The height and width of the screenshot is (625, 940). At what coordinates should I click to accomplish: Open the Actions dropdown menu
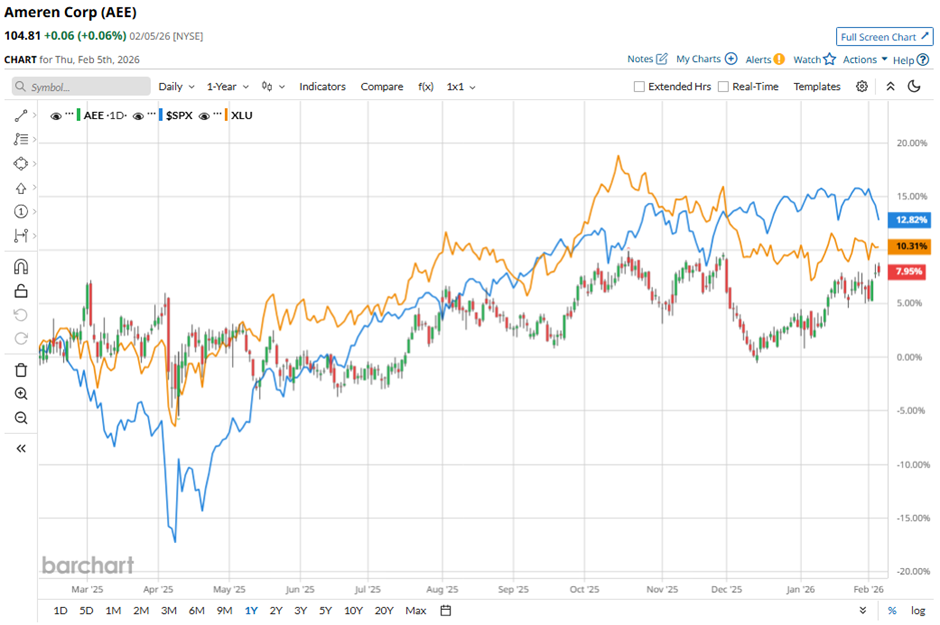tap(865, 60)
